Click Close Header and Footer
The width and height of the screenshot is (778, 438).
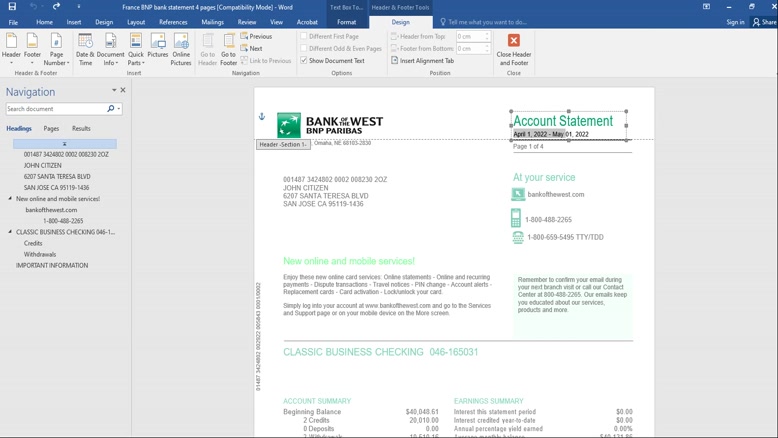(x=514, y=48)
